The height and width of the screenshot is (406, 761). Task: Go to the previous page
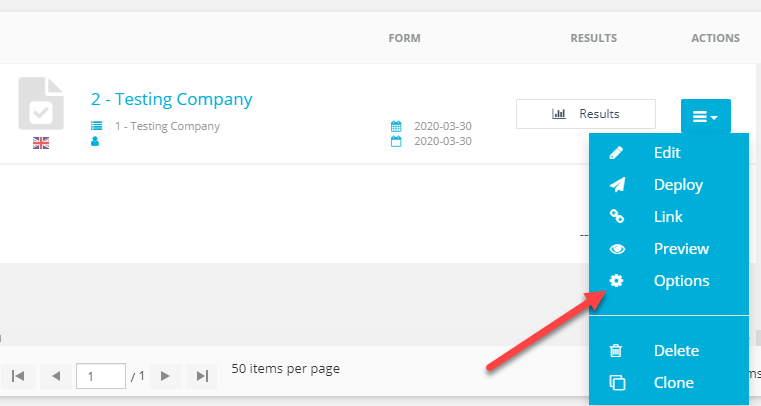pyautogui.click(x=56, y=376)
